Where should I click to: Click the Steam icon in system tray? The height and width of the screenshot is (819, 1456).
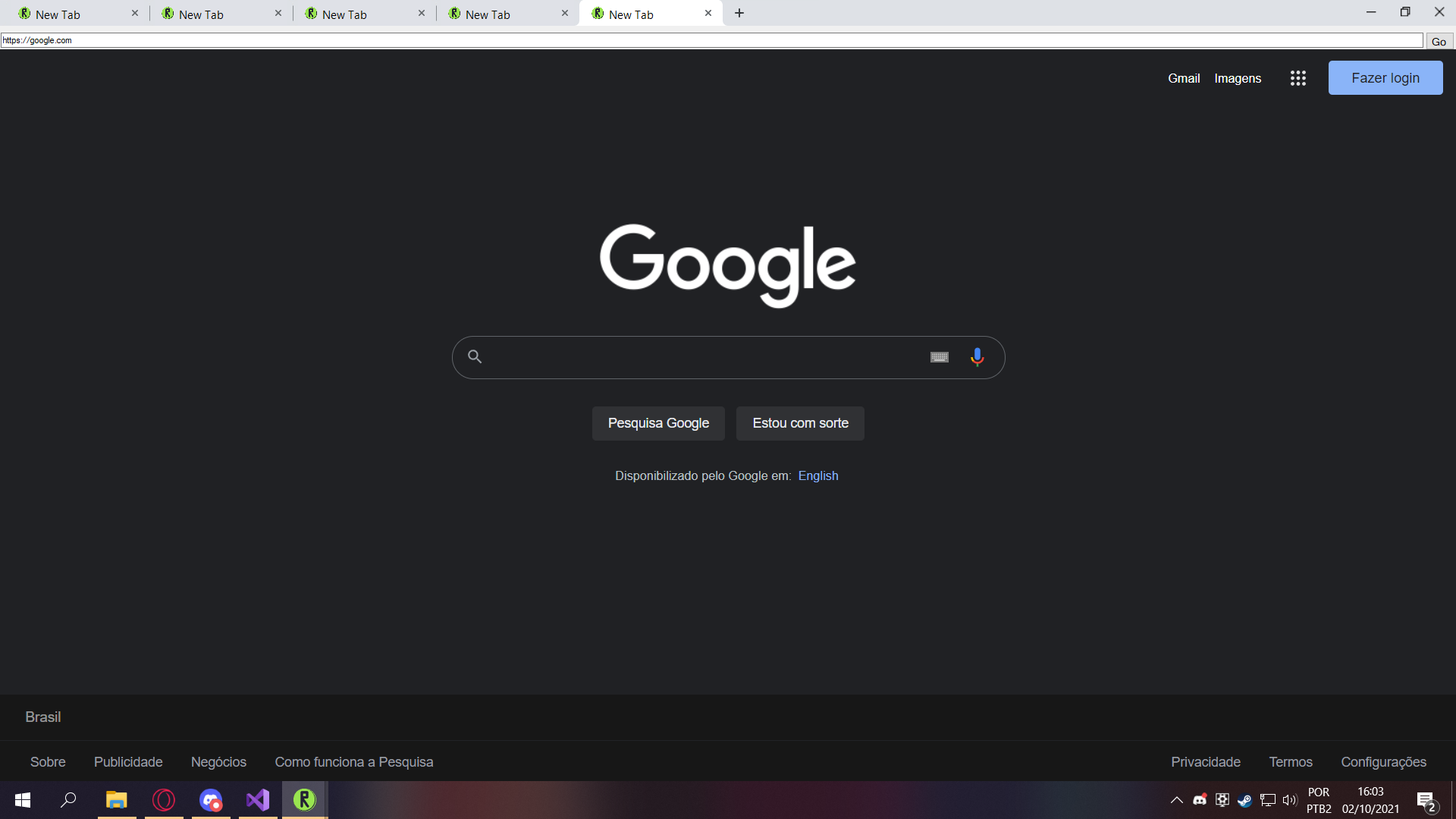[x=1244, y=800]
